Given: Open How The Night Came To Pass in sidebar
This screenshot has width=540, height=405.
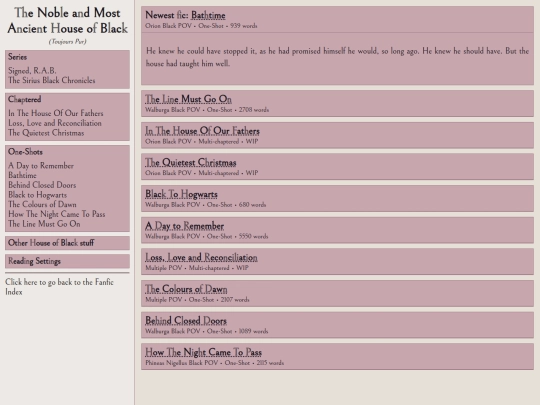Looking at the screenshot, I should (x=57, y=214).
